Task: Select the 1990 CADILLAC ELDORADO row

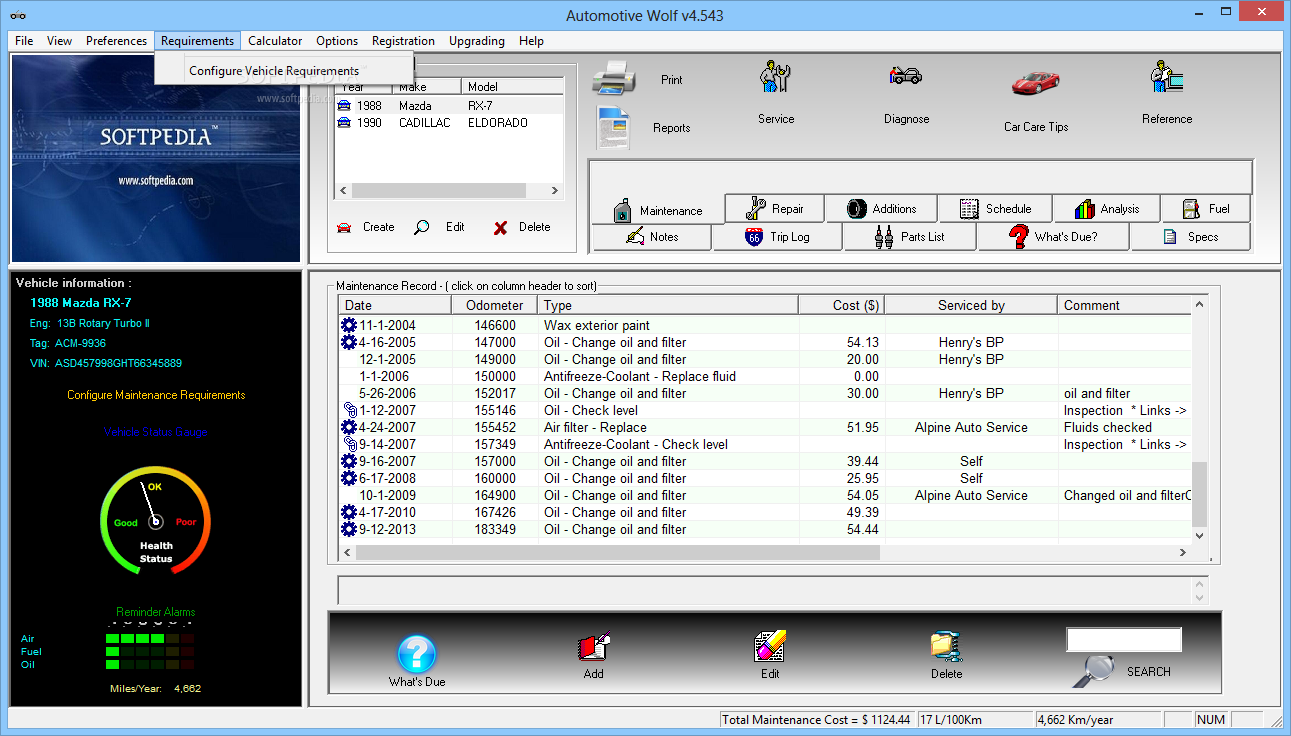Action: pyautogui.click(x=448, y=123)
